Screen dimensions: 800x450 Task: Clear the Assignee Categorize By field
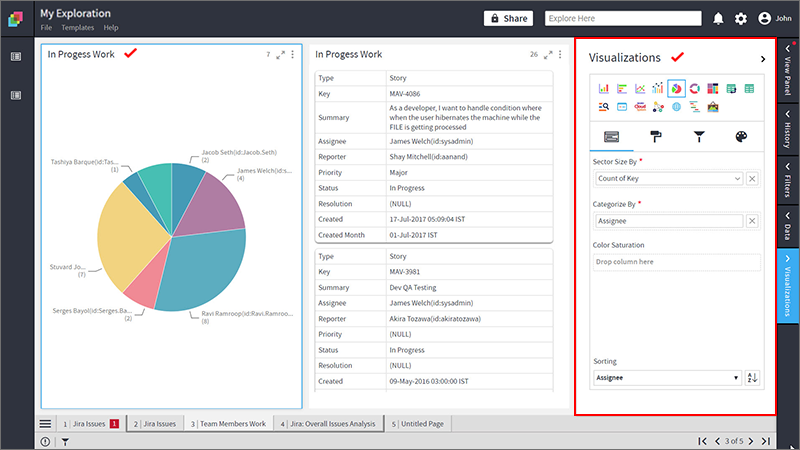tap(752, 221)
